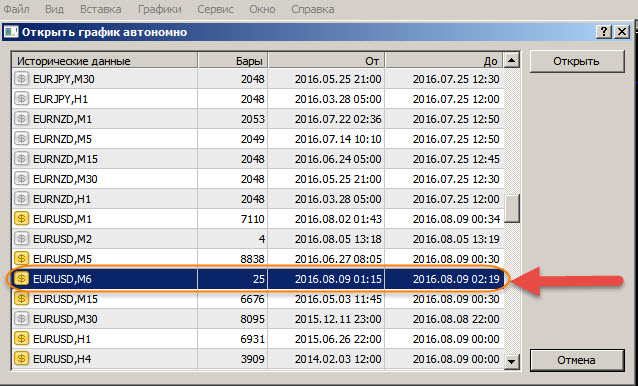Select the EURUSD,H4 row text
This screenshot has width=638, height=386.
click(x=62, y=359)
